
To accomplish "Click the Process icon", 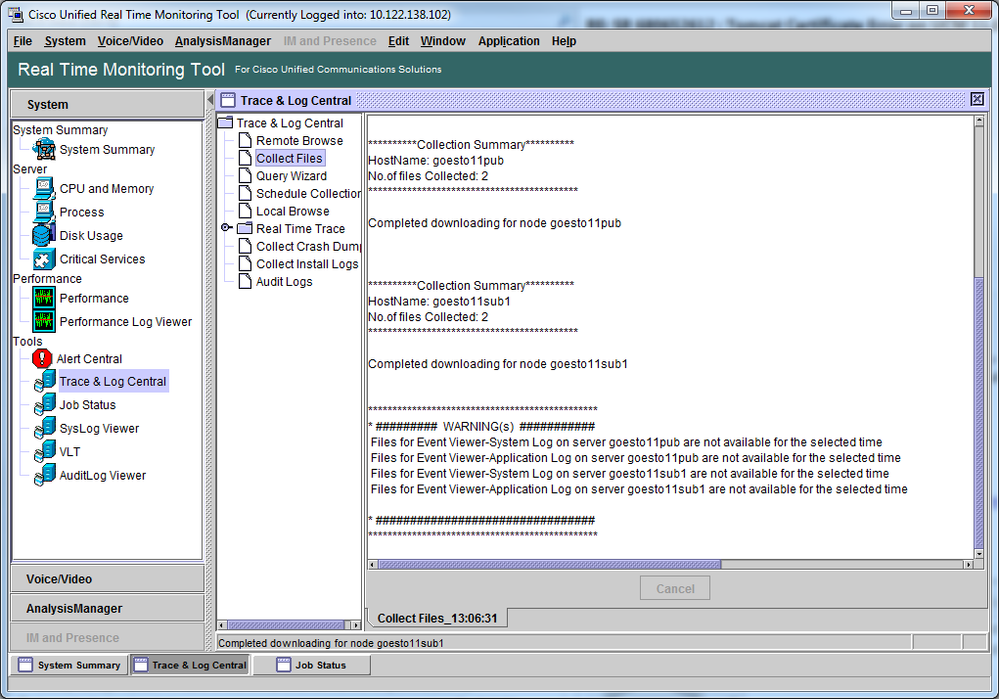I will (x=43, y=212).
